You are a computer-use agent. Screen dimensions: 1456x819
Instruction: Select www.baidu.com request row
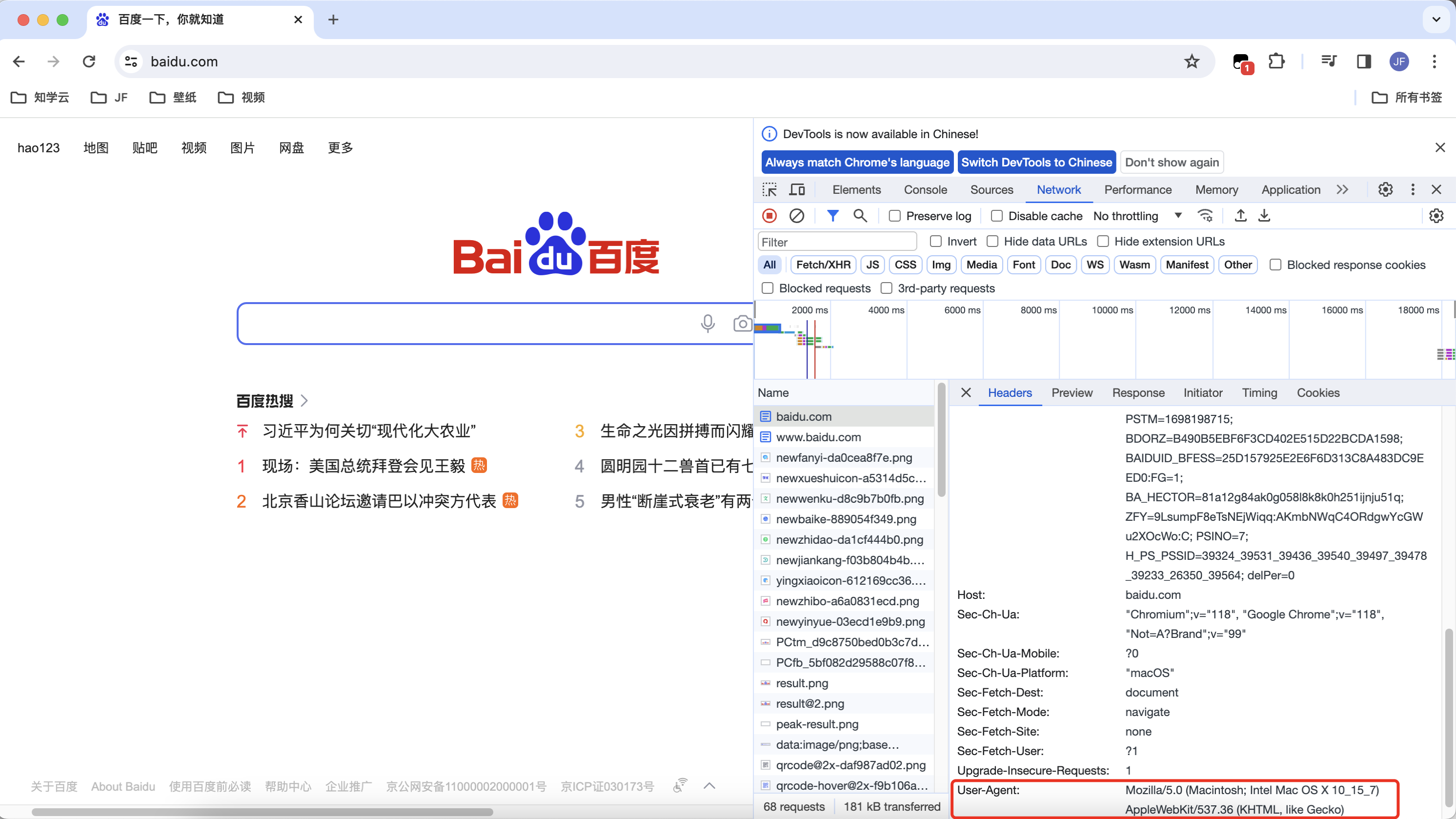(x=845, y=437)
